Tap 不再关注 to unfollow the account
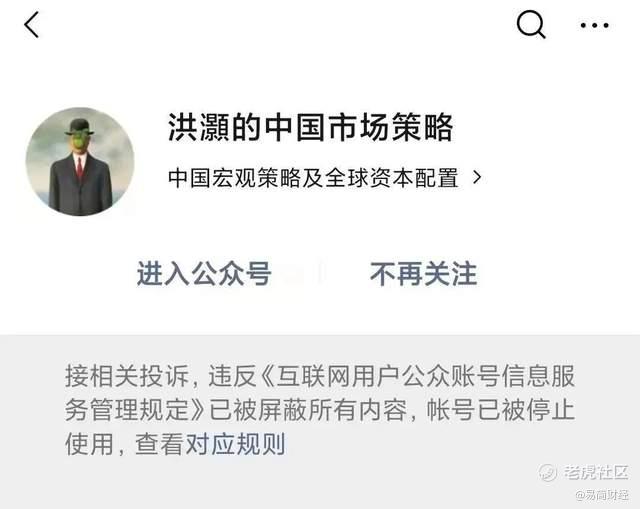Screen dimensions: 640x509 (424, 273)
